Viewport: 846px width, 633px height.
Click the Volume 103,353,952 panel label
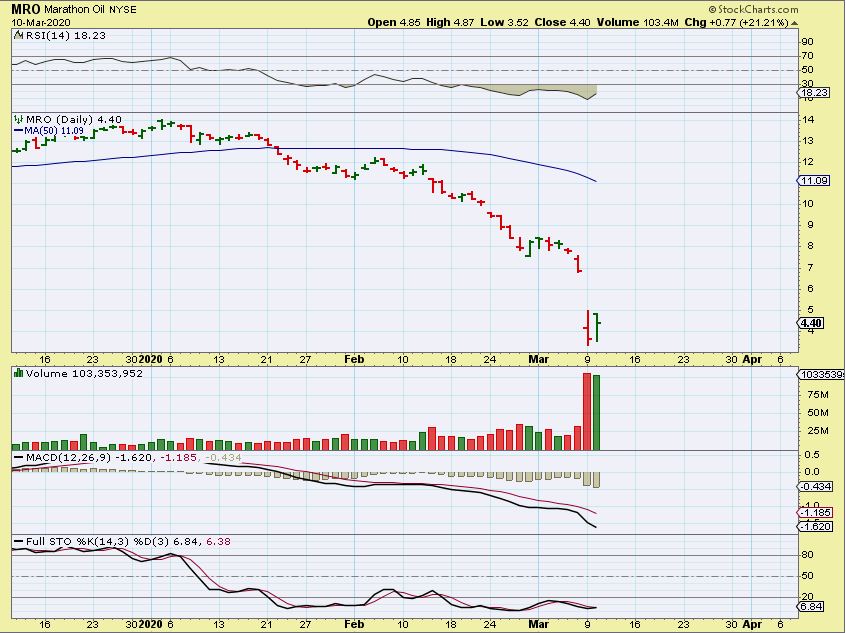[84, 373]
